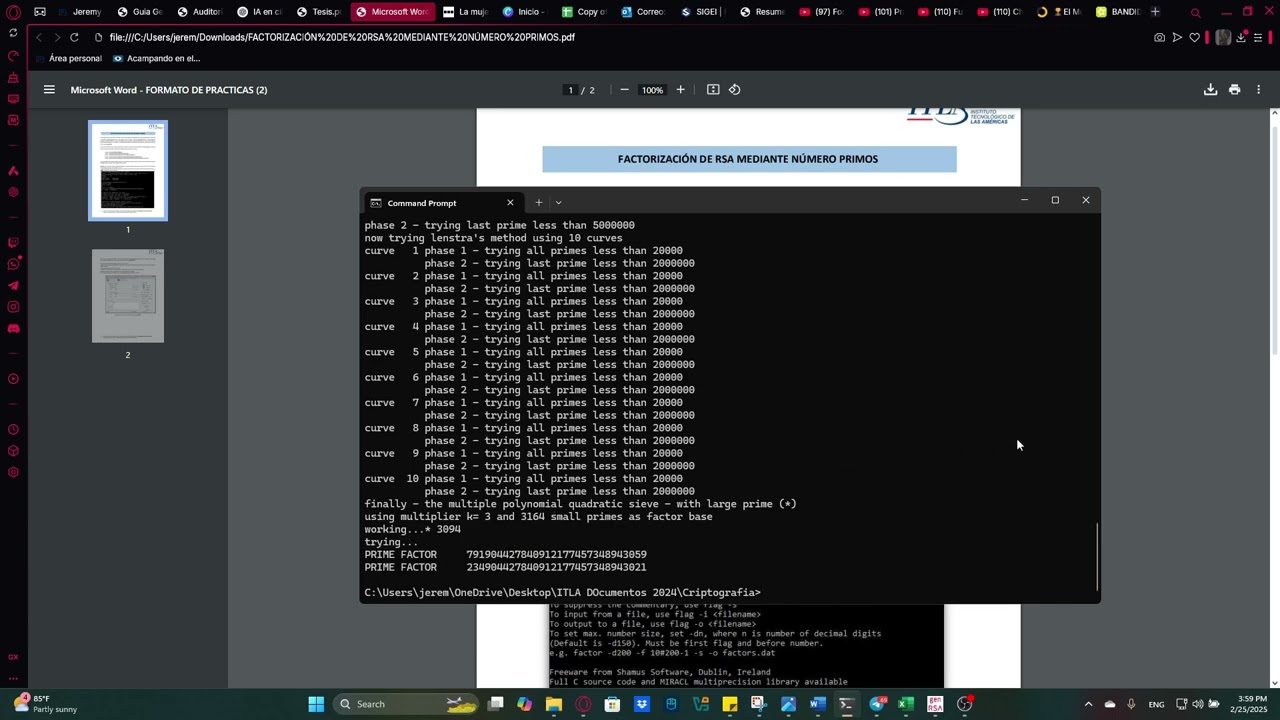Reload the browser page
This screenshot has height=720, width=1280.
click(x=74, y=37)
